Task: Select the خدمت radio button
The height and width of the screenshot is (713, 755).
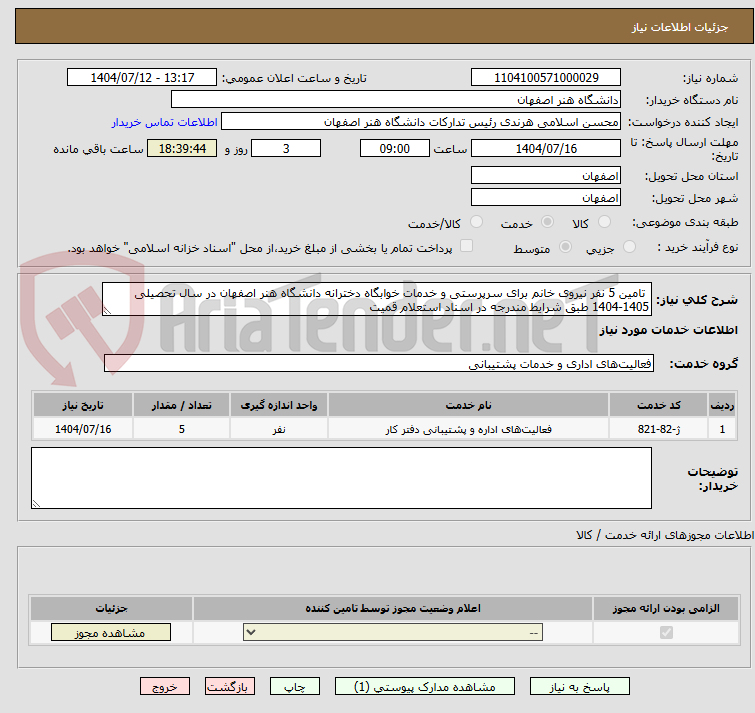Action: (x=547, y=222)
